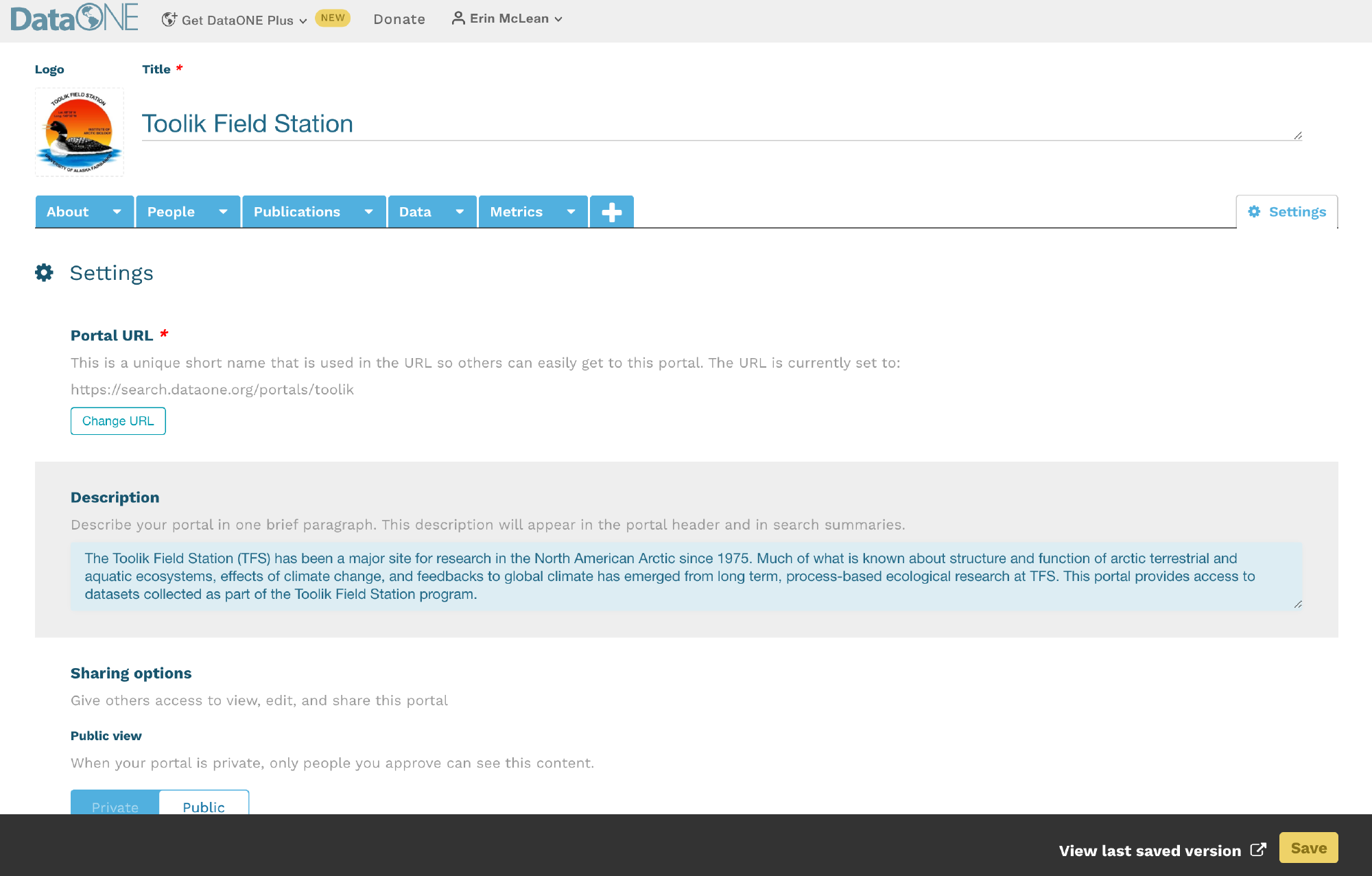Switch to the People tab

coord(171,212)
